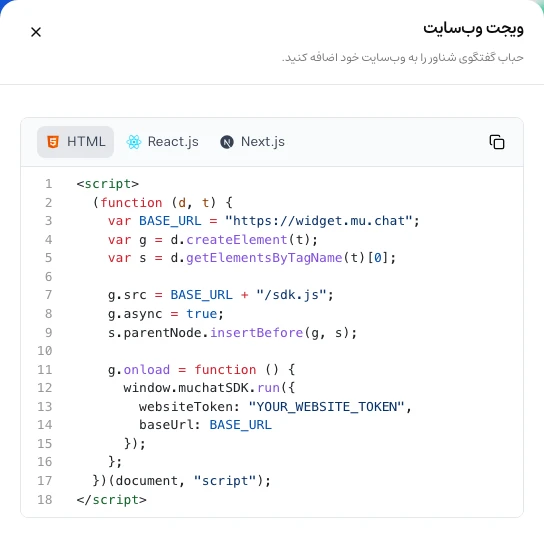Click the Persian subtitle description text

click(x=403, y=58)
